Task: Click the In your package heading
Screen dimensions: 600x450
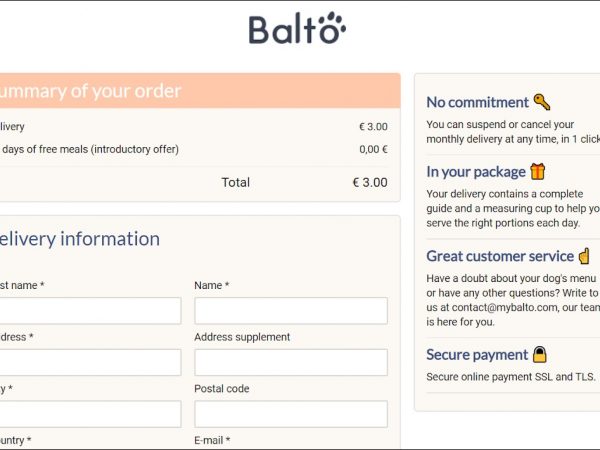Action: (476, 172)
